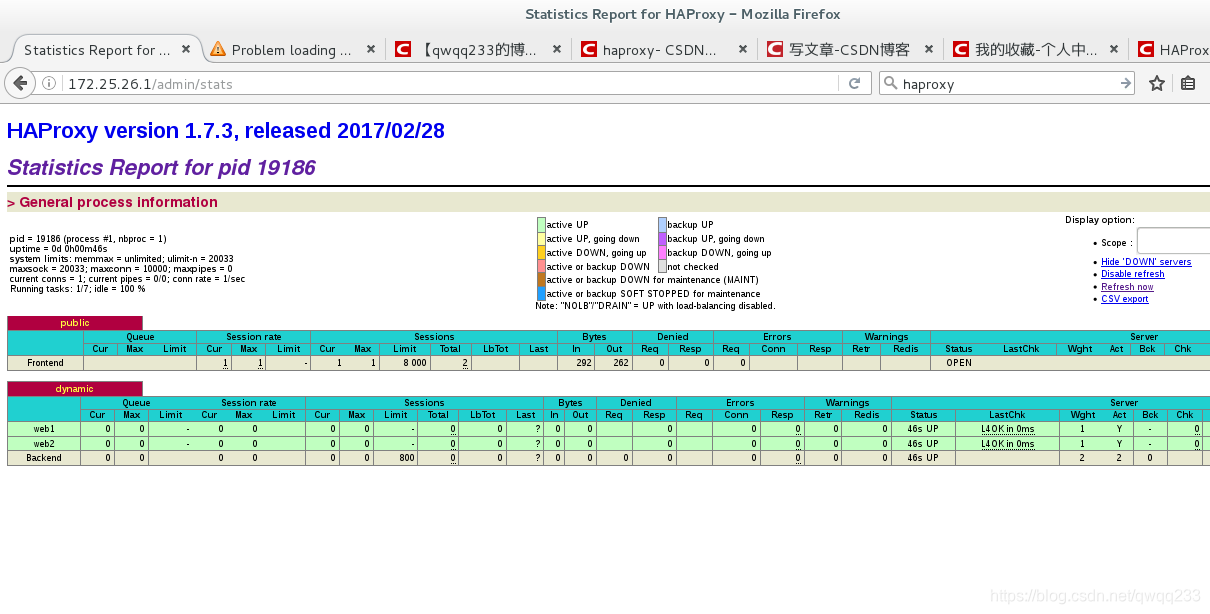The image size is (1210, 614).
Task: Click the 'dynamic' proxy table title
Action: pyautogui.click(x=75, y=389)
